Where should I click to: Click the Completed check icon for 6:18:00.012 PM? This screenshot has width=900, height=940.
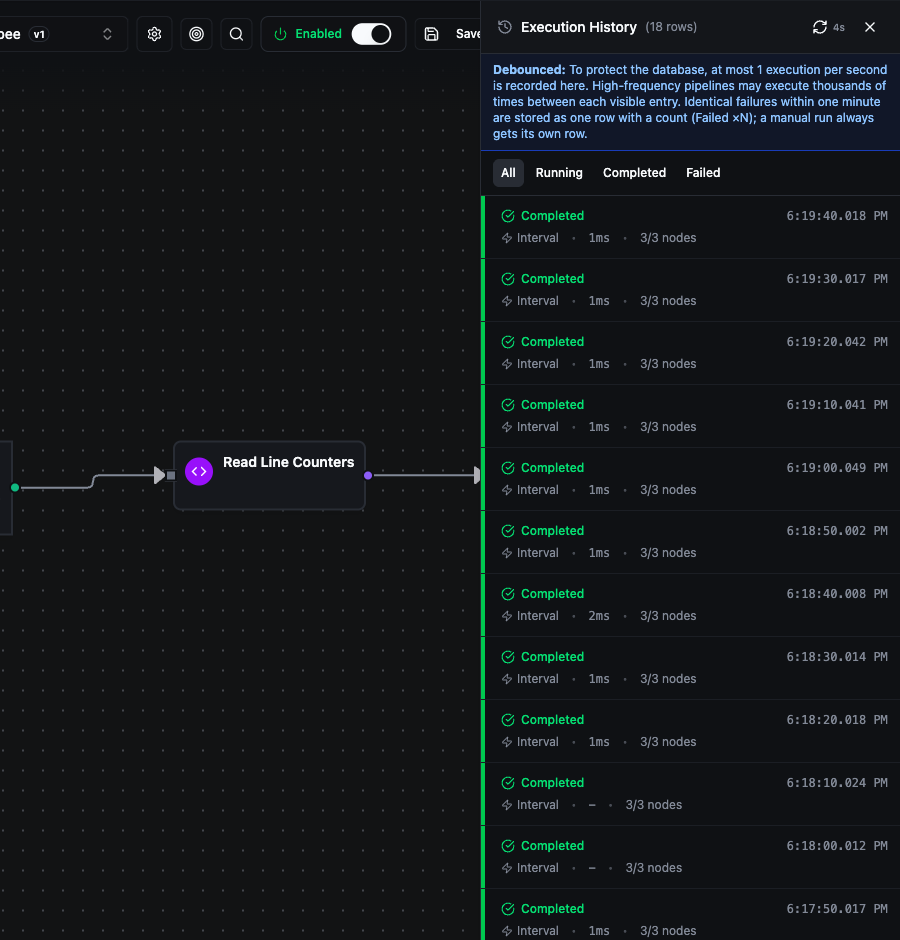pos(508,845)
